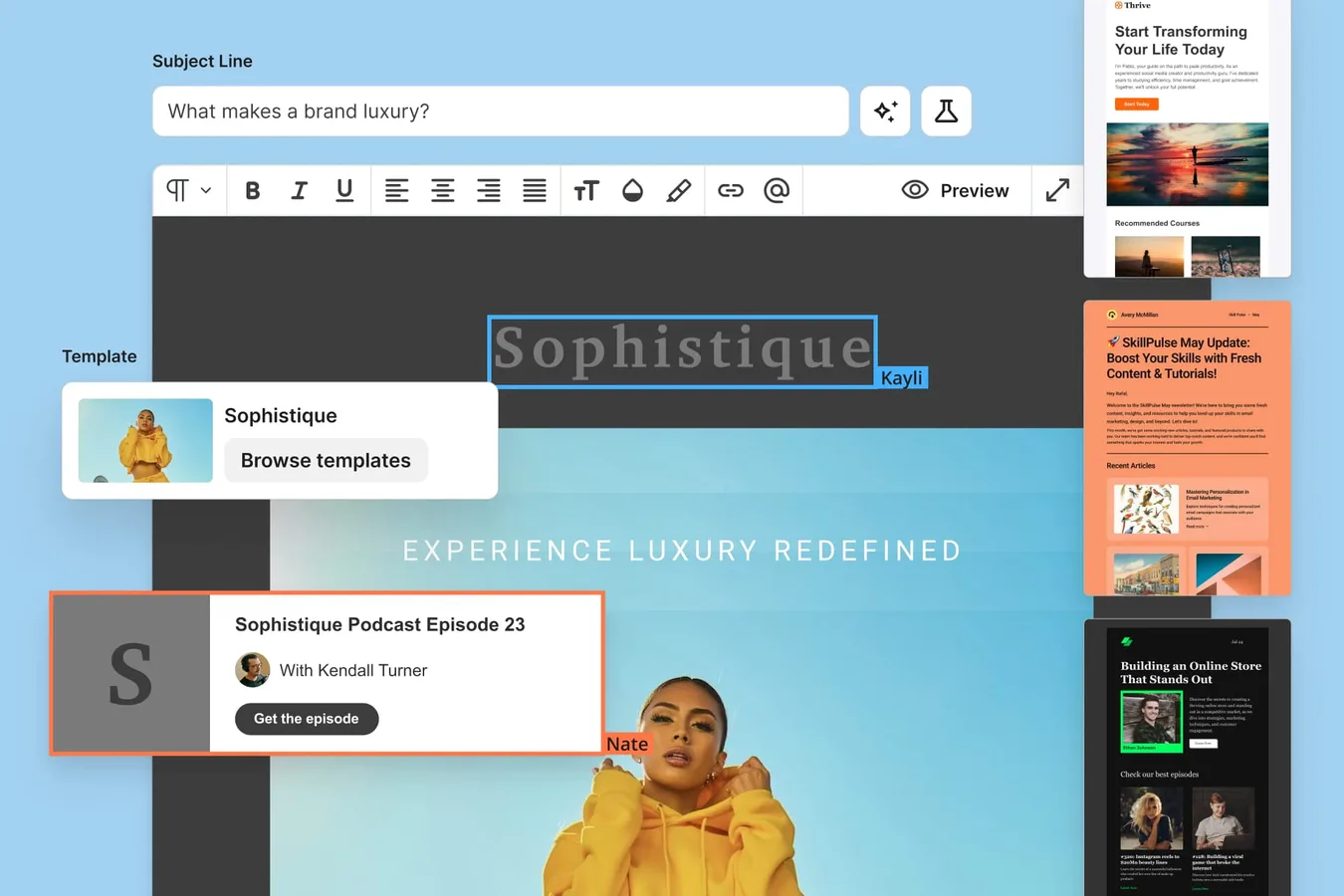Click the AI sparkle icon beside the subject line
Image resolution: width=1344 pixels, height=896 pixels.
coord(884,111)
